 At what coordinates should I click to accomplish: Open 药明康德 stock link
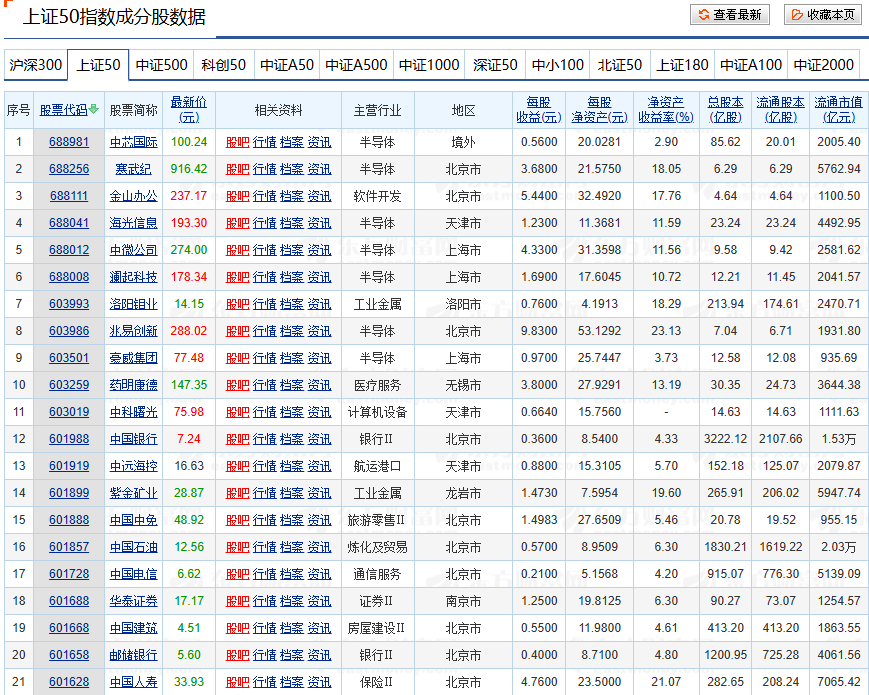[x=134, y=385]
